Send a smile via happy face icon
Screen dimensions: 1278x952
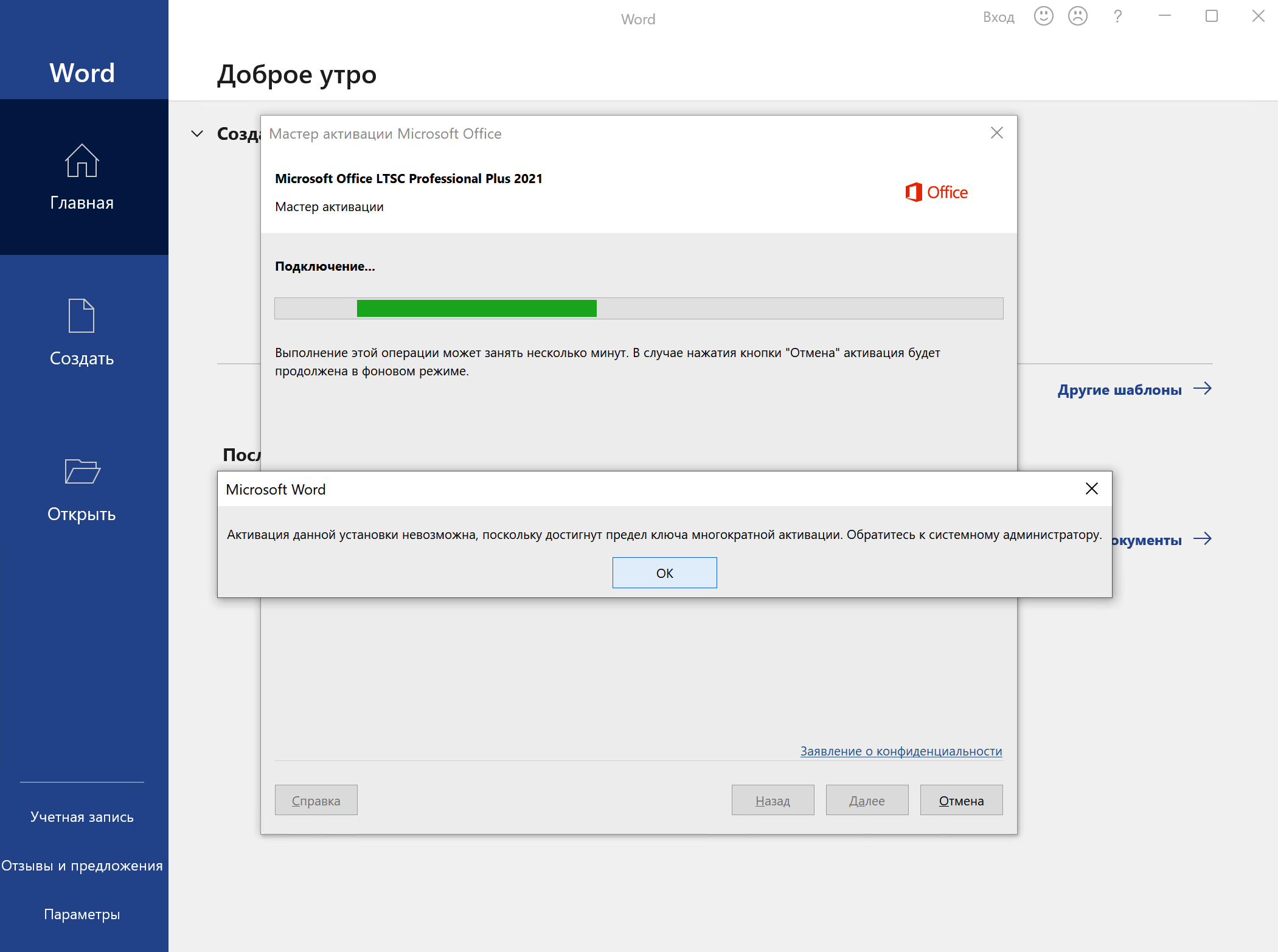1044,16
